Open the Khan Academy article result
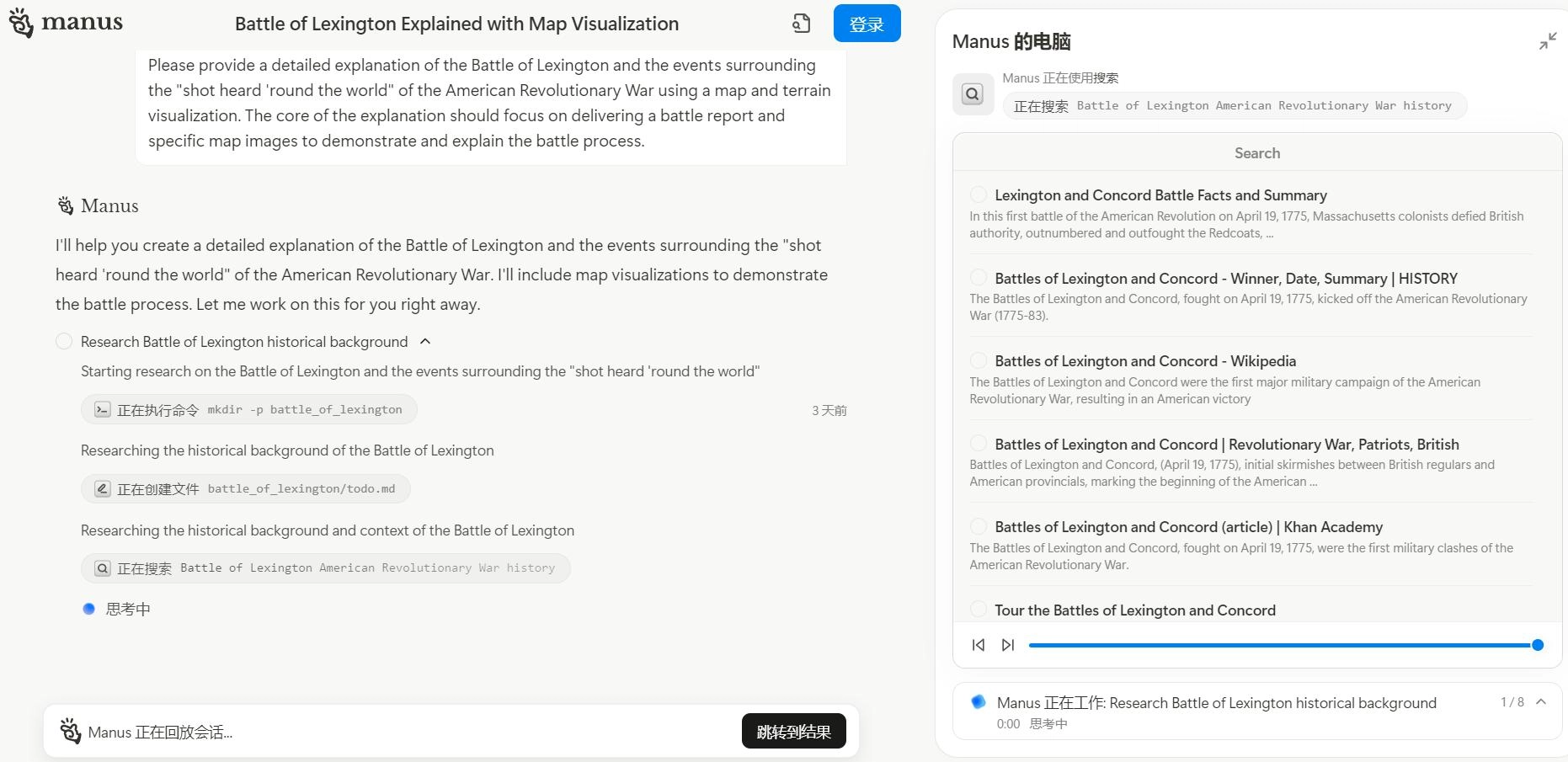The image size is (1568, 762). (1188, 527)
